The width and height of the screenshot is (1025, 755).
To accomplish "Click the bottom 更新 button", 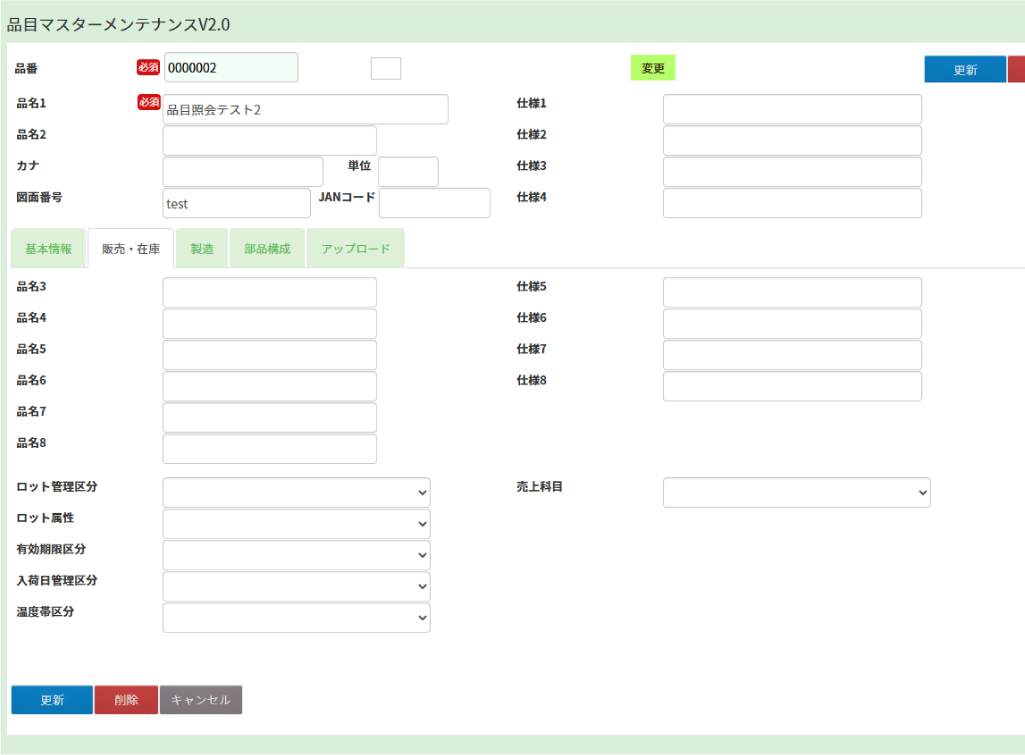I will click(52, 700).
